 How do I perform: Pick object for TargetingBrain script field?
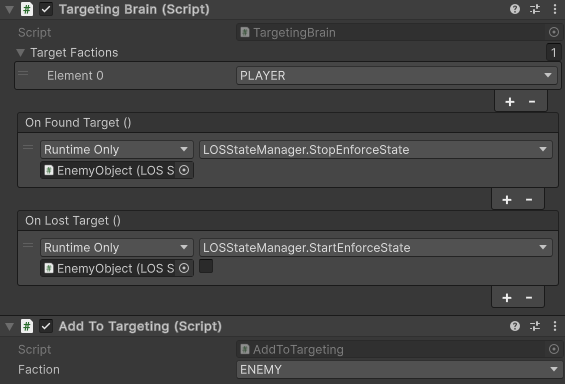[x=554, y=32]
